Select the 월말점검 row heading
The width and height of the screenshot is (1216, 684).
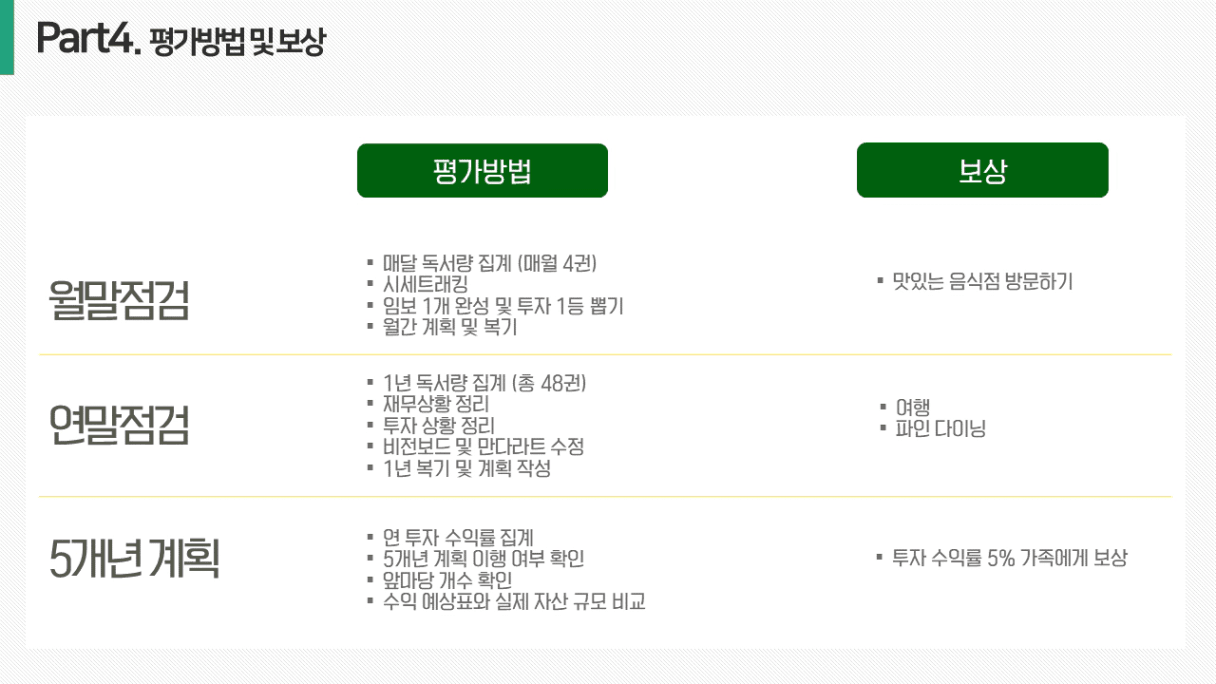tap(118, 300)
